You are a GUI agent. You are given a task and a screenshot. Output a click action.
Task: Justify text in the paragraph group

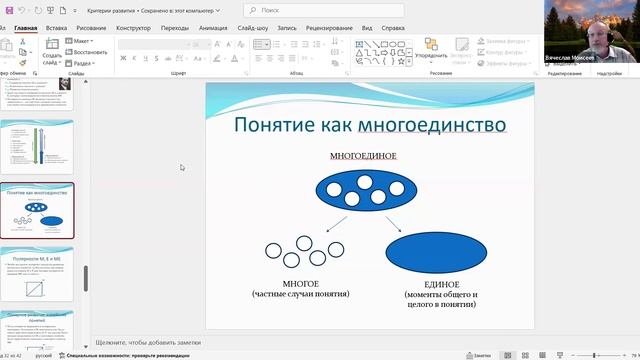[x=292, y=59]
